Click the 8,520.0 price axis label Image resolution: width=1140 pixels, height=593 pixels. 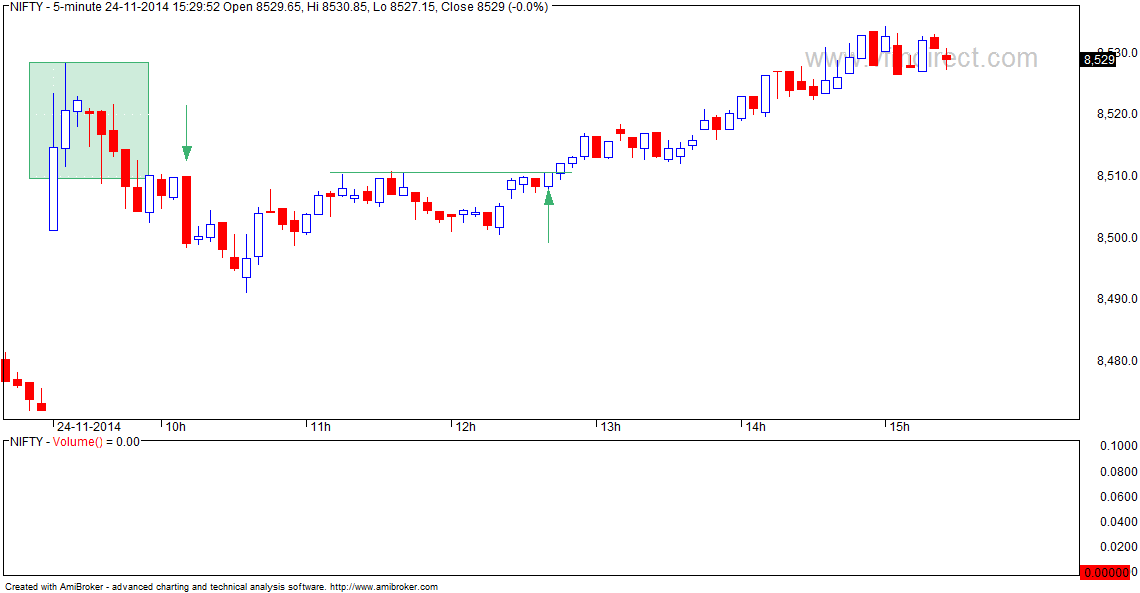(x=1117, y=114)
